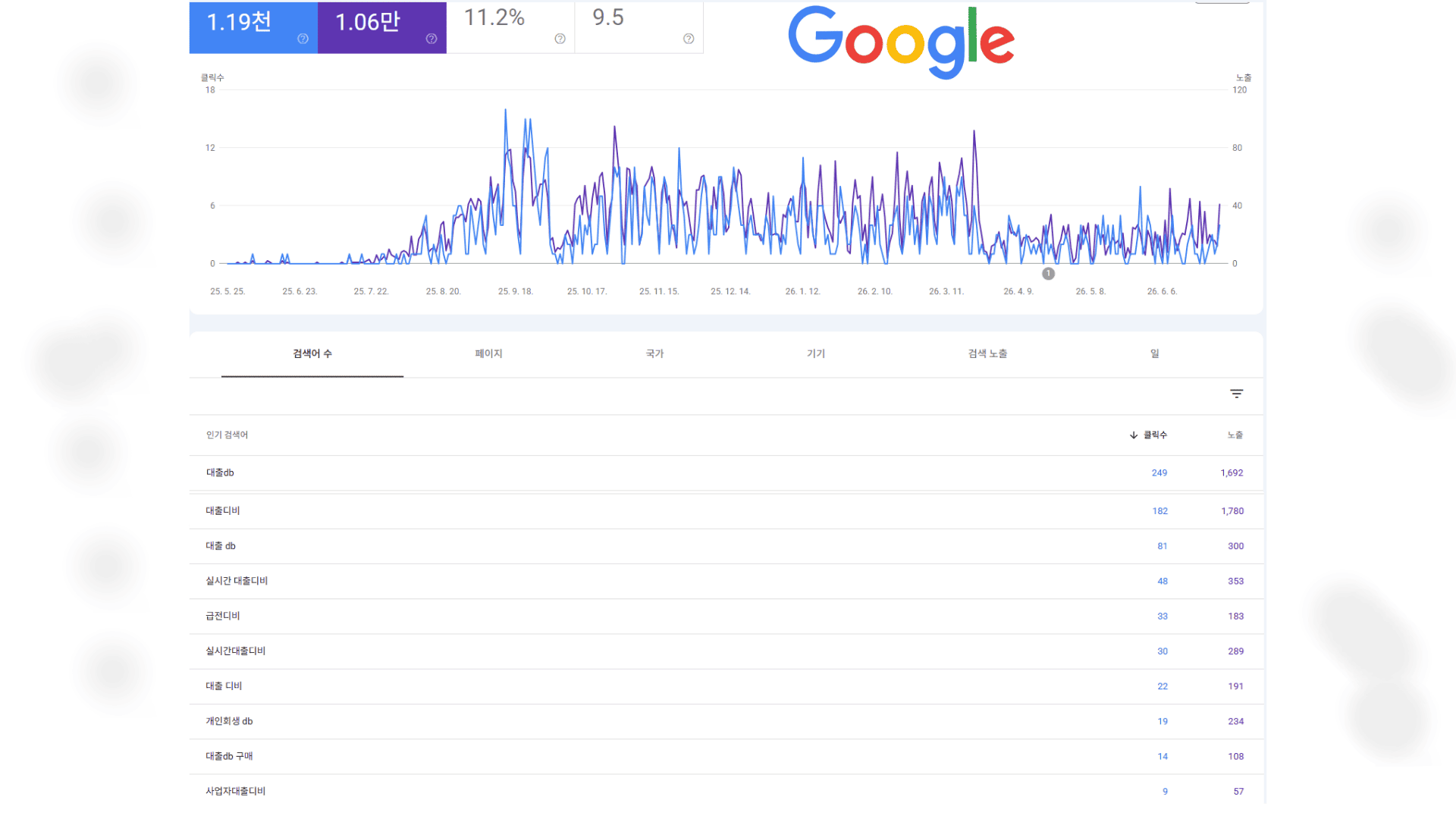This screenshot has height=819, width=1456.
Task: Click the Google logo
Action: click(x=901, y=42)
